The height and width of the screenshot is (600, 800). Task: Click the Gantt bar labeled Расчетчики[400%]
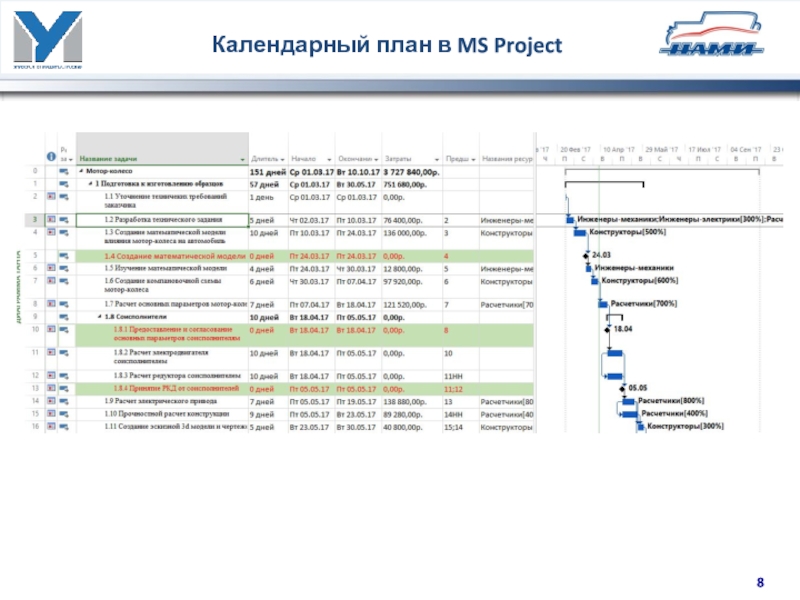(x=630, y=414)
